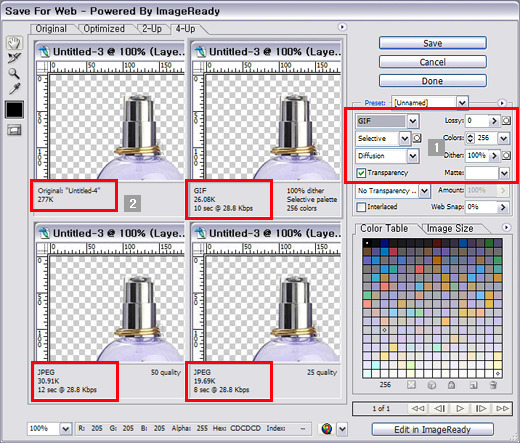Switch to the Original tab
The width and height of the screenshot is (520, 443).
(51, 29)
